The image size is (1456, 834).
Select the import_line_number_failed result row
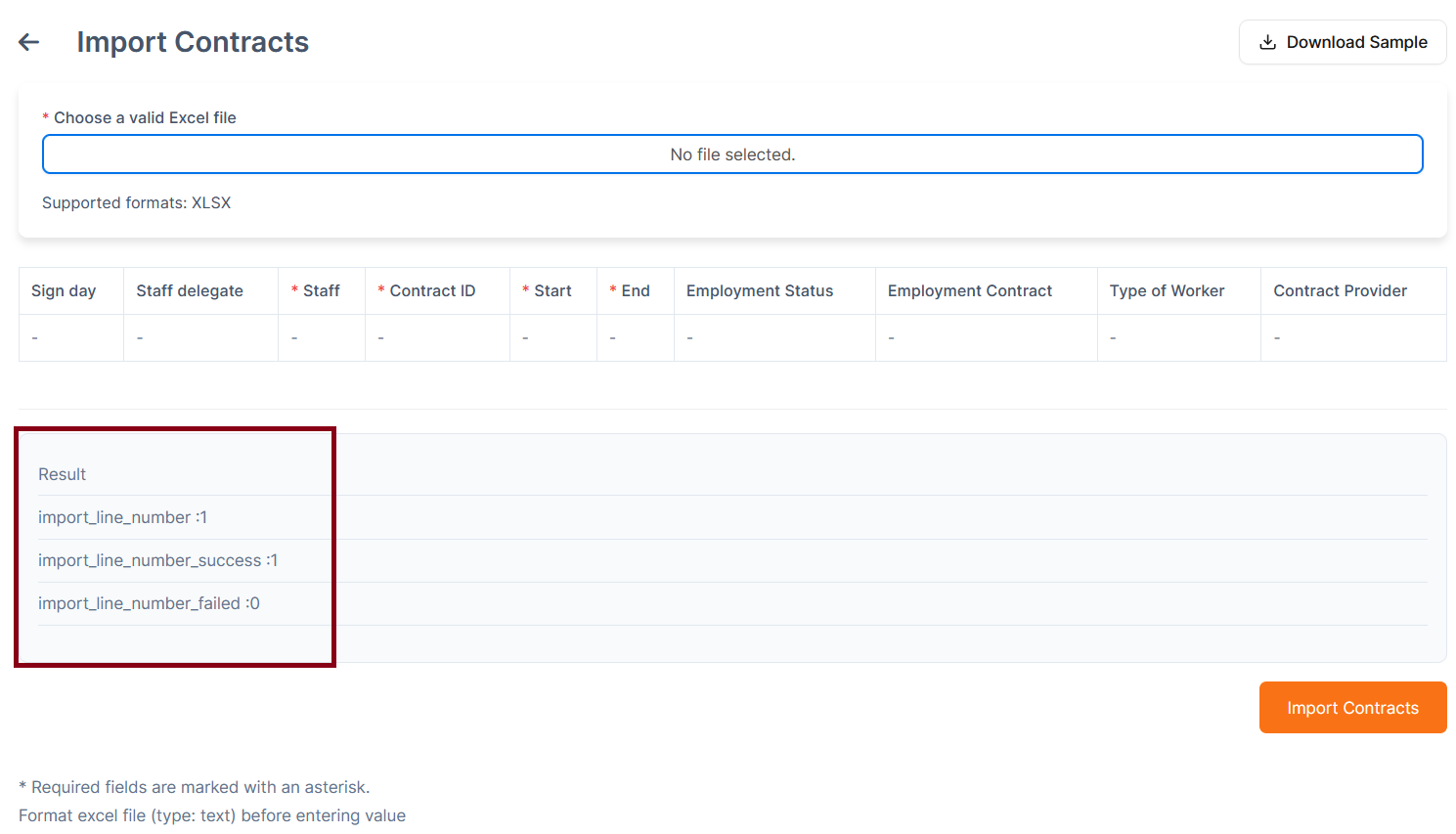coord(149,603)
